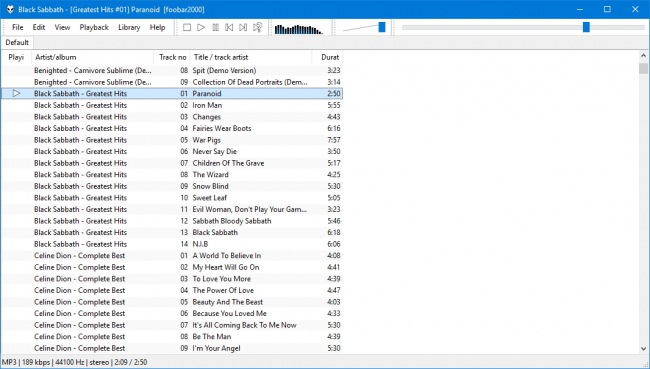
Task: Click the Playing column header
Action: click(16, 57)
